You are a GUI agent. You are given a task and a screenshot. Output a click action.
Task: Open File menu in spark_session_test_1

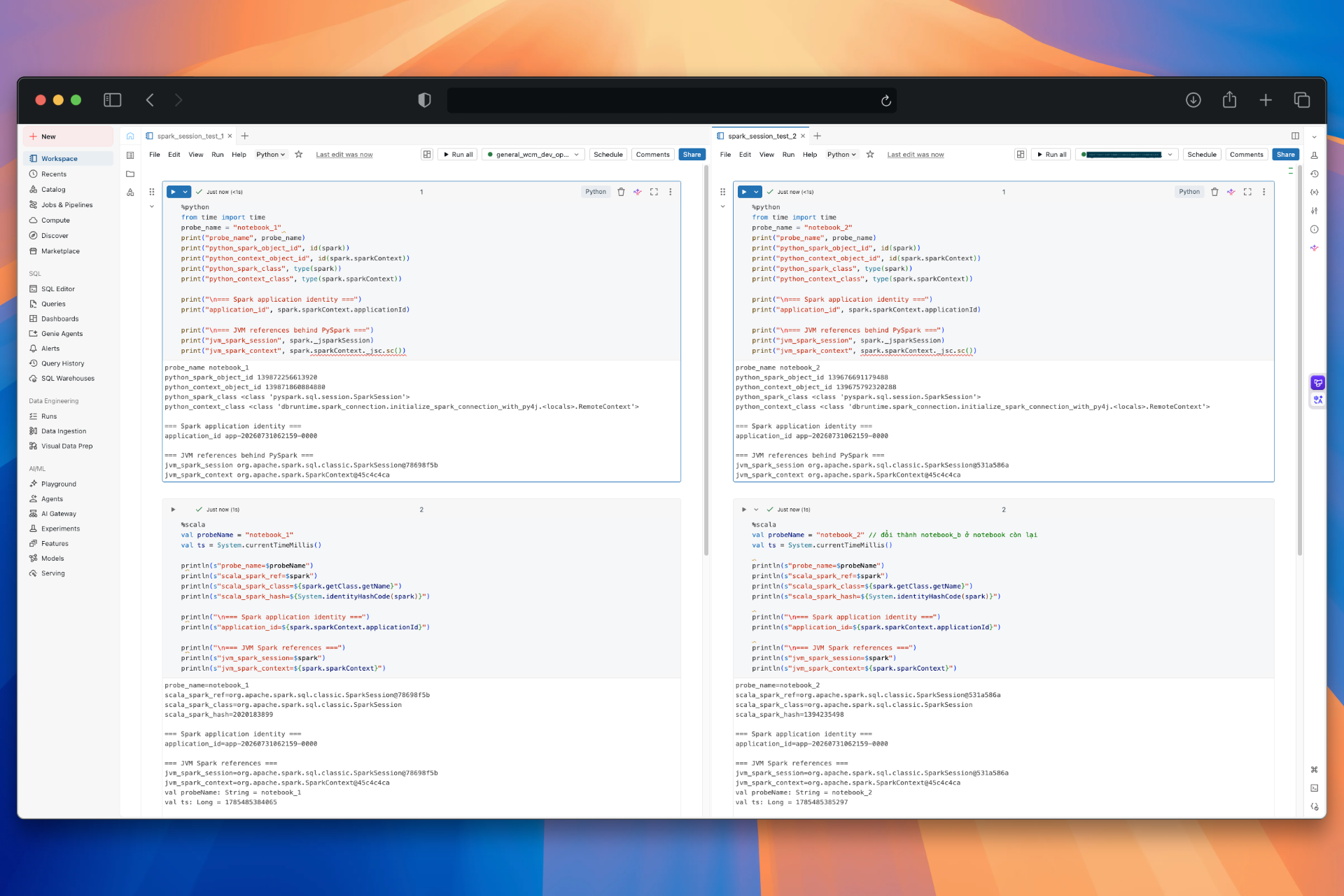[x=155, y=155]
